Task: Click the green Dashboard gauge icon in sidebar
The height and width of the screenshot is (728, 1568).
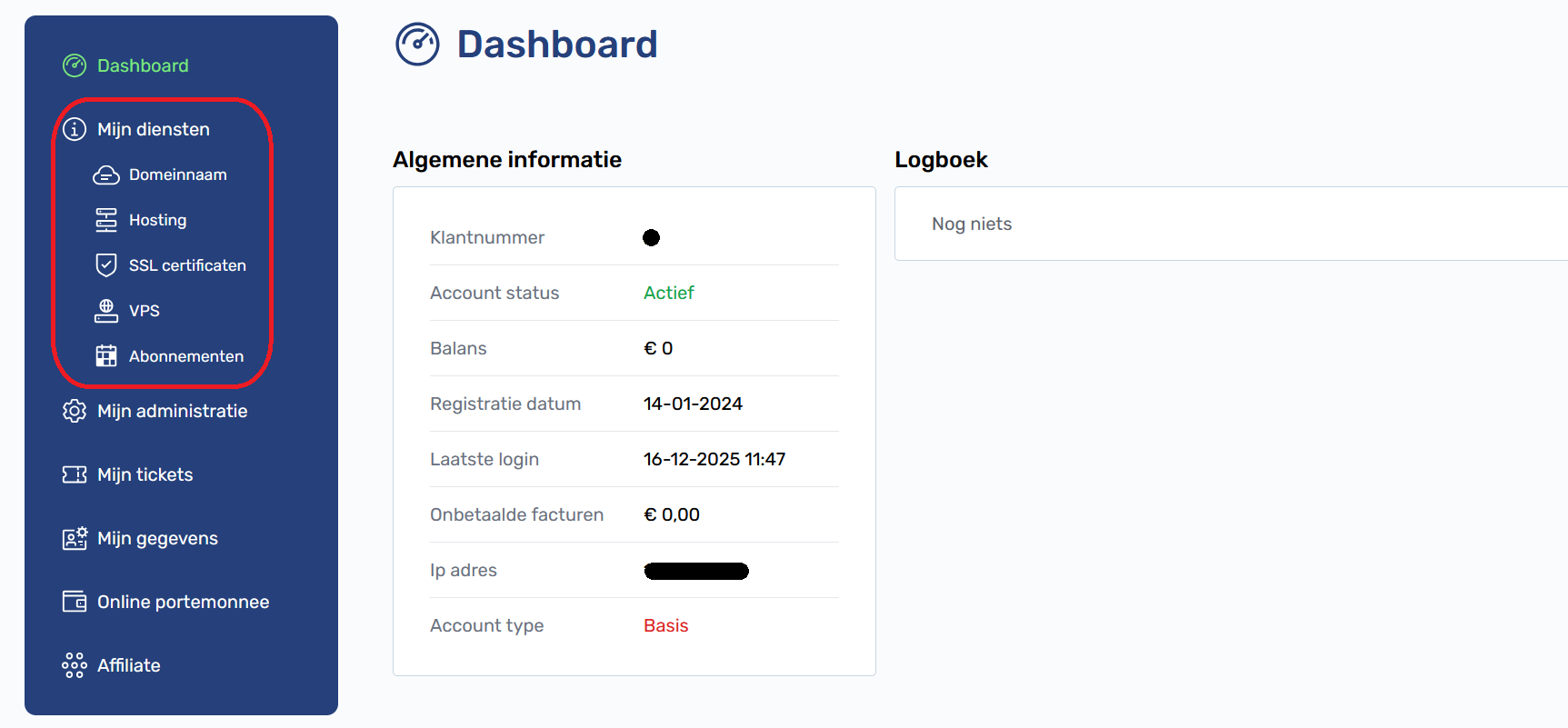Action: (x=75, y=65)
